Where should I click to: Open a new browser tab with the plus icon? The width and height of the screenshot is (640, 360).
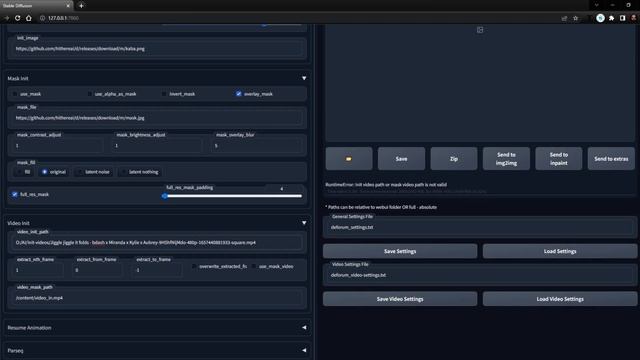[x=81, y=5]
